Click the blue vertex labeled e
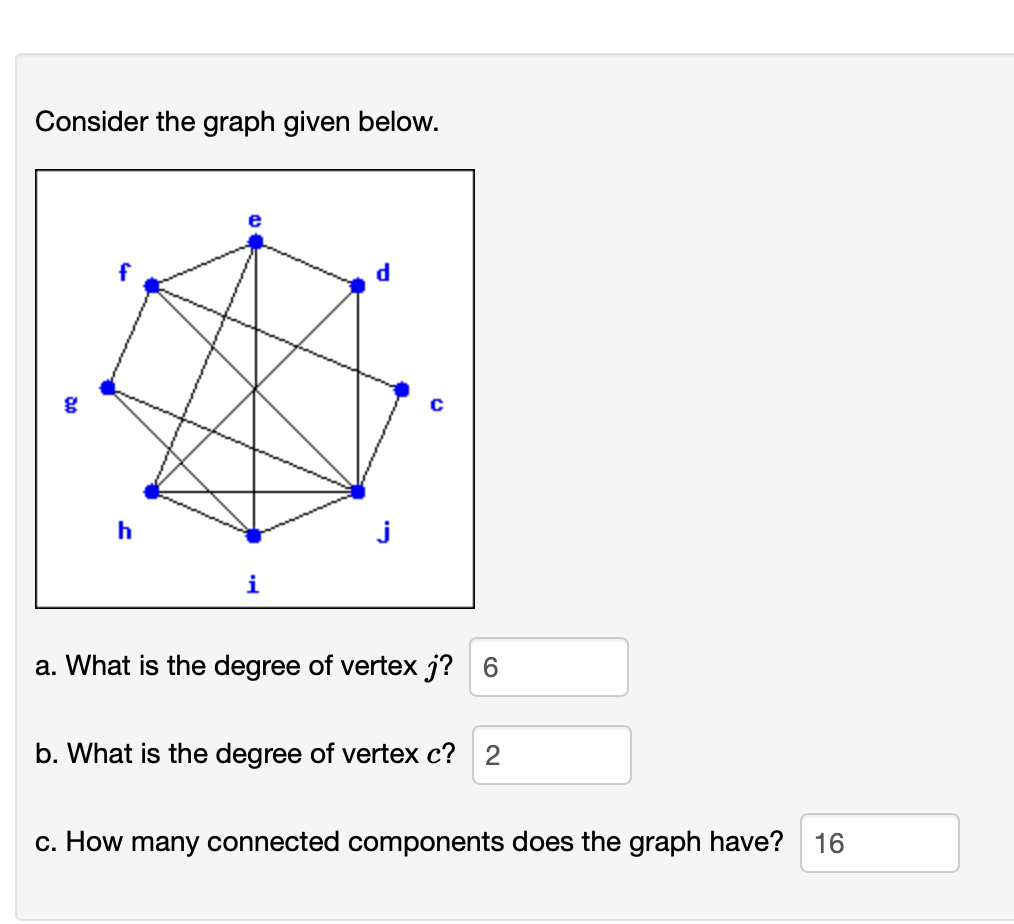This screenshot has height=924, width=1014. (256, 239)
